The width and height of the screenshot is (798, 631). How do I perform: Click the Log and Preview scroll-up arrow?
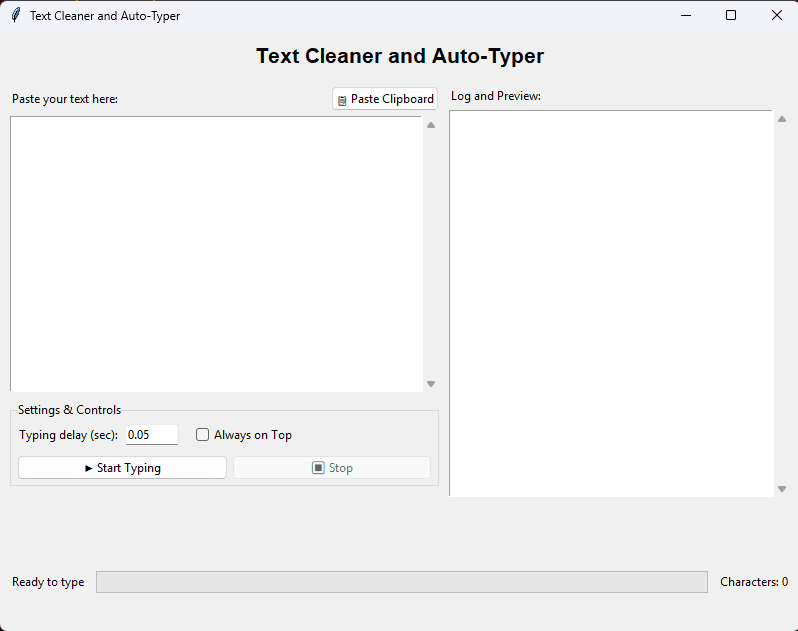(782, 119)
